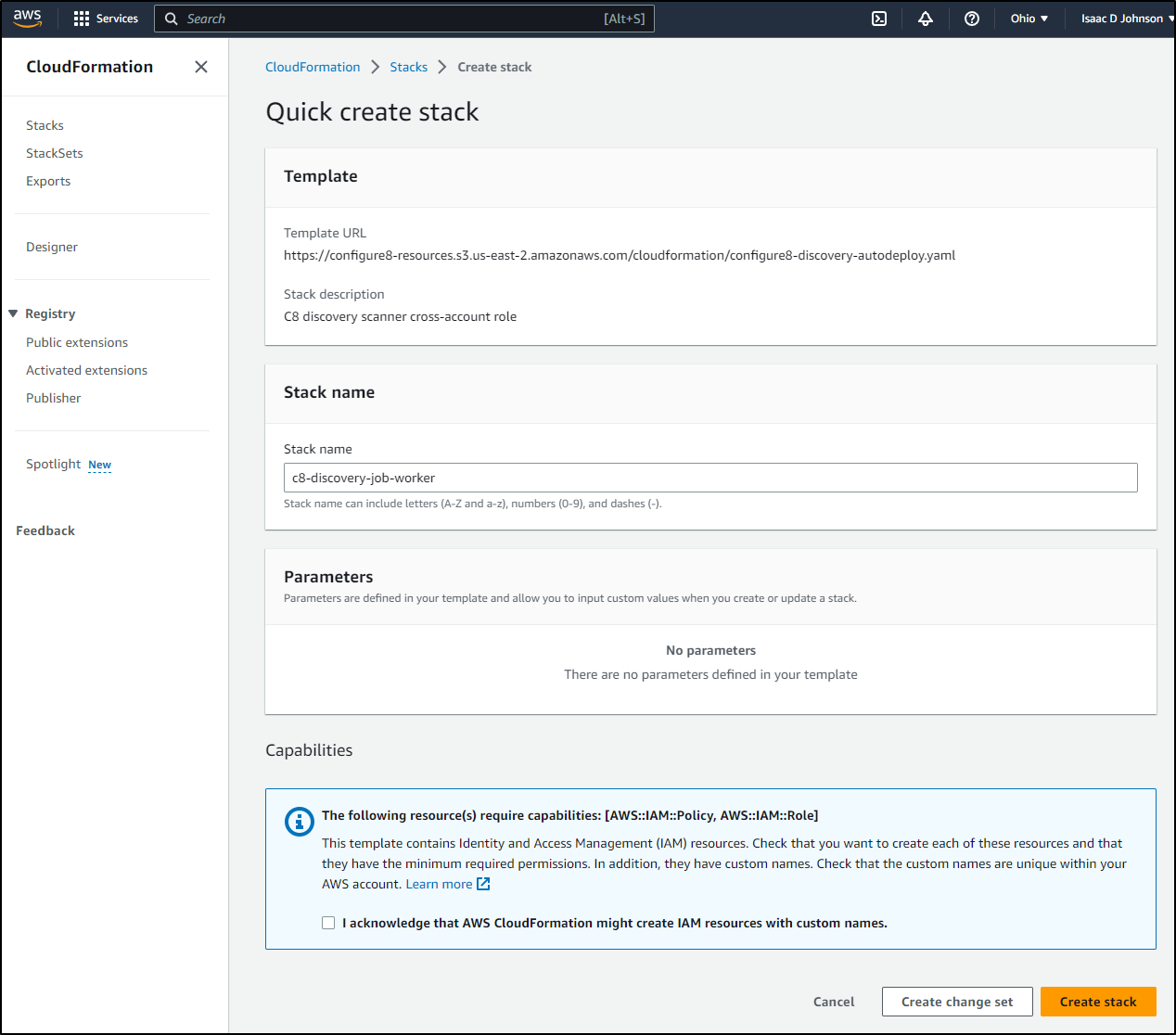Click the Capabilities heading
The image size is (1176, 1035).
[309, 750]
